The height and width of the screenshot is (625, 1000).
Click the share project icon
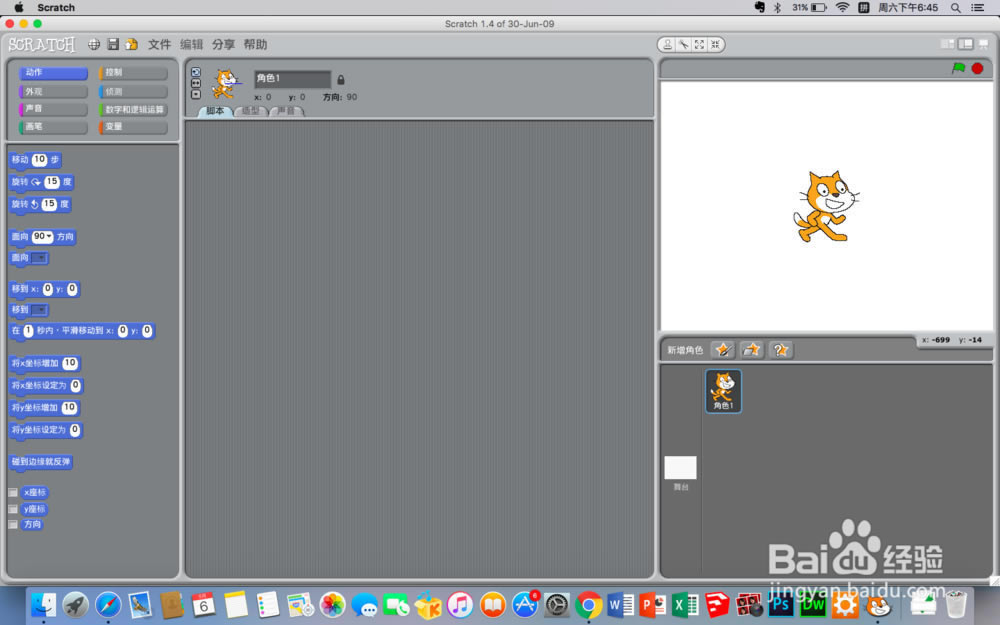(x=131, y=44)
